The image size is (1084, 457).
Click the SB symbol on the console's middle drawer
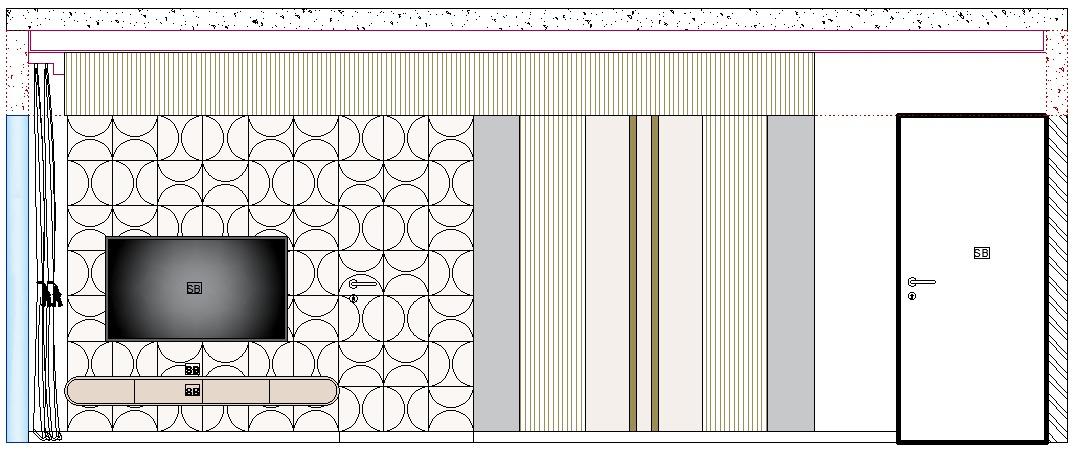(193, 391)
